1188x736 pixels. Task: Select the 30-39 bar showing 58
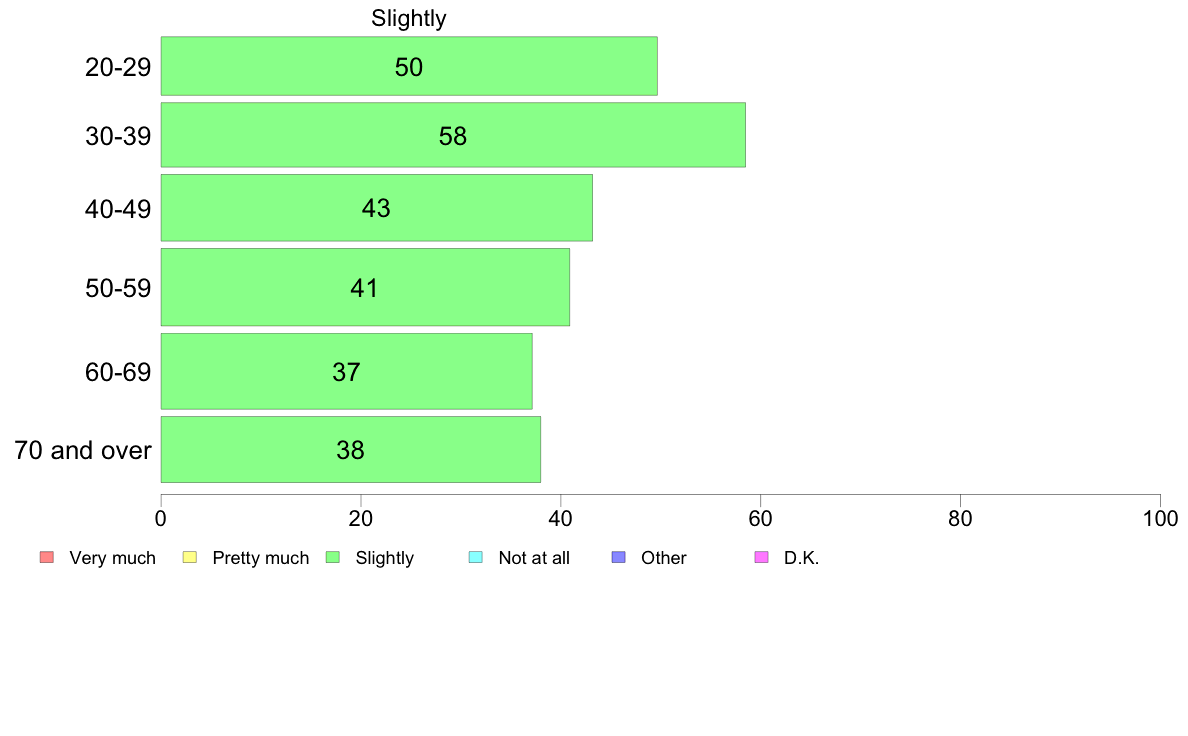(453, 135)
